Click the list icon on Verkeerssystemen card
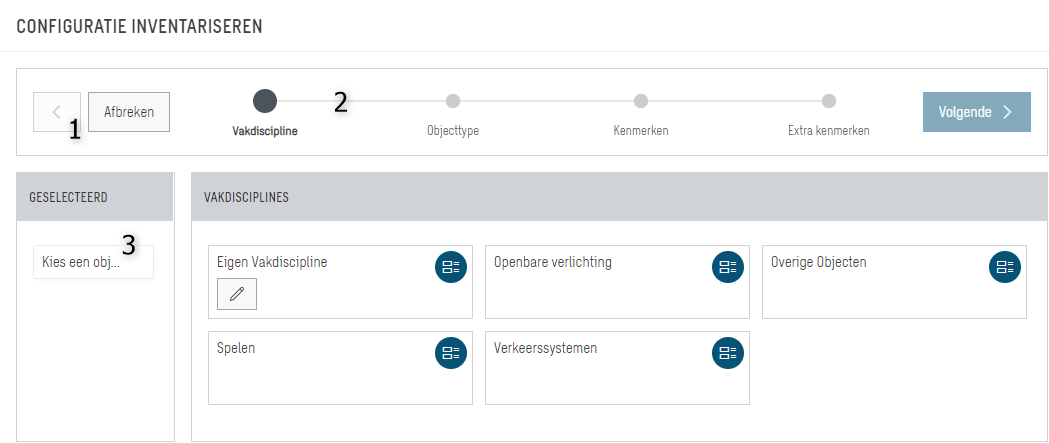The height and width of the screenshot is (443, 1049). [728, 353]
